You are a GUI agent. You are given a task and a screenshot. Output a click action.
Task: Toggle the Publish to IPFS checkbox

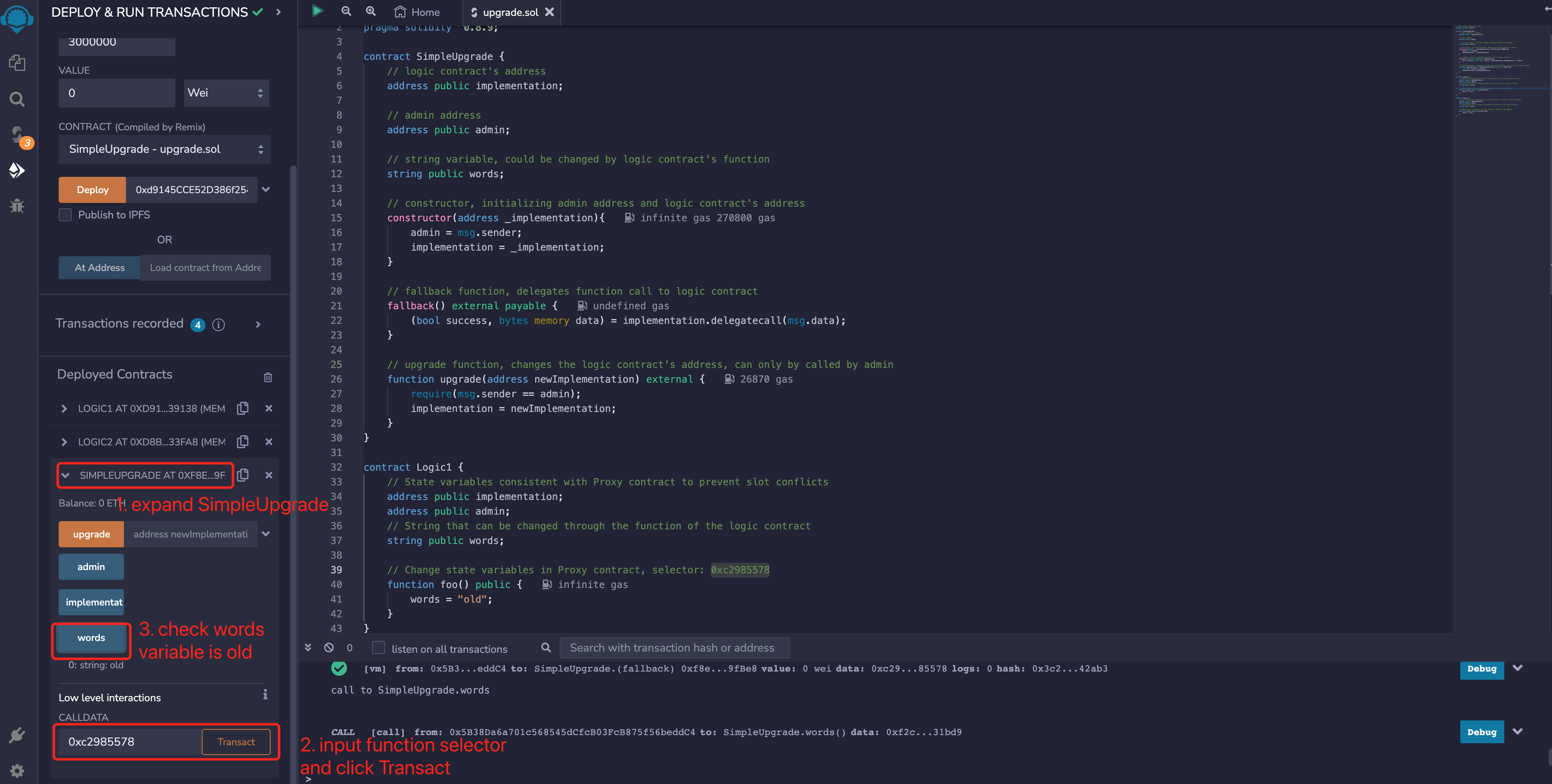click(x=65, y=215)
